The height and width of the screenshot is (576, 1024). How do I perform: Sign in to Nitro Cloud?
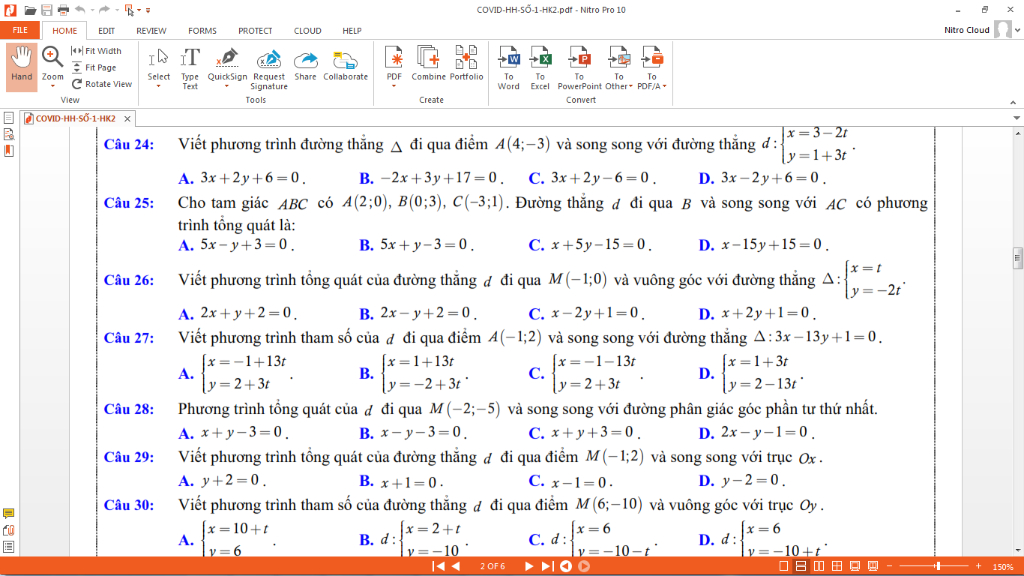(x=967, y=30)
